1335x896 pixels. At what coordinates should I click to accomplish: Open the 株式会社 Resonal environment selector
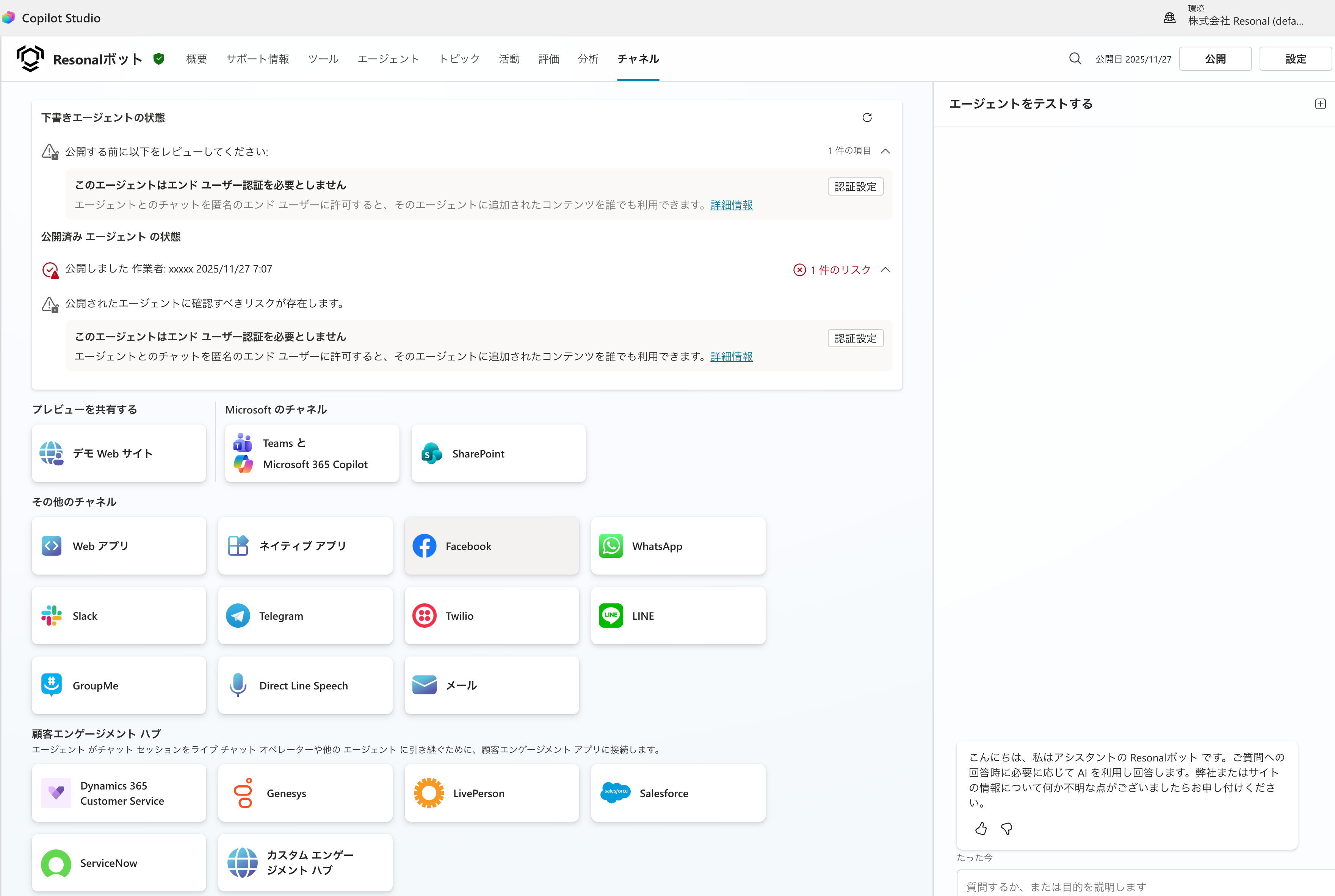click(1245, 20)
